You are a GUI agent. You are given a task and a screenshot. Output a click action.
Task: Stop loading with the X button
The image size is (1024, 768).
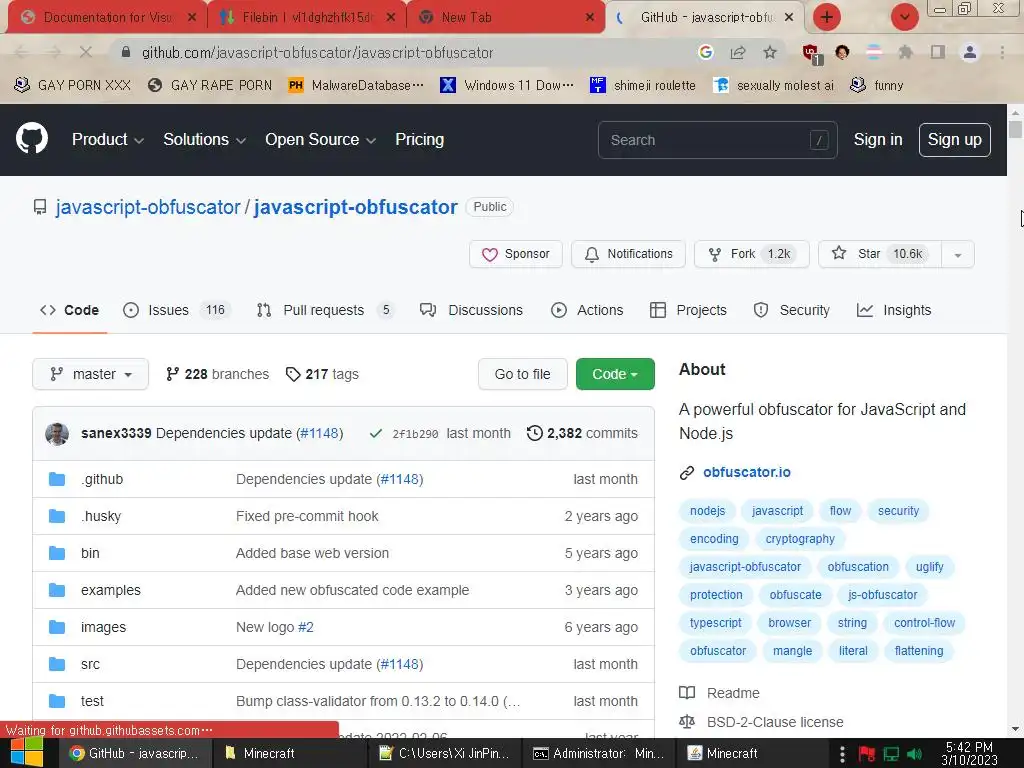tap(86, 52)
